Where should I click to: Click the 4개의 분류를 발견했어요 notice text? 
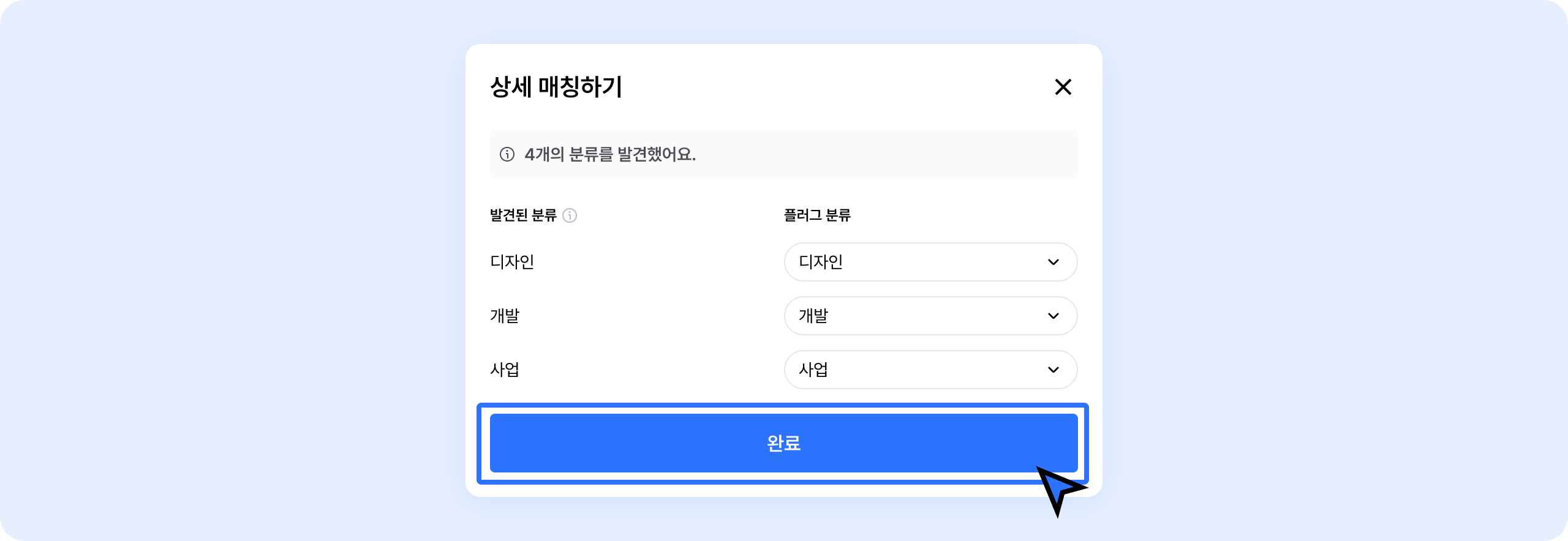610,154
